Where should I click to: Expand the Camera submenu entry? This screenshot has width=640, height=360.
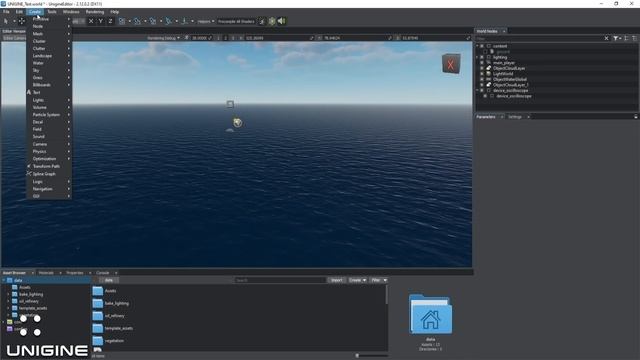coord(49,144)
